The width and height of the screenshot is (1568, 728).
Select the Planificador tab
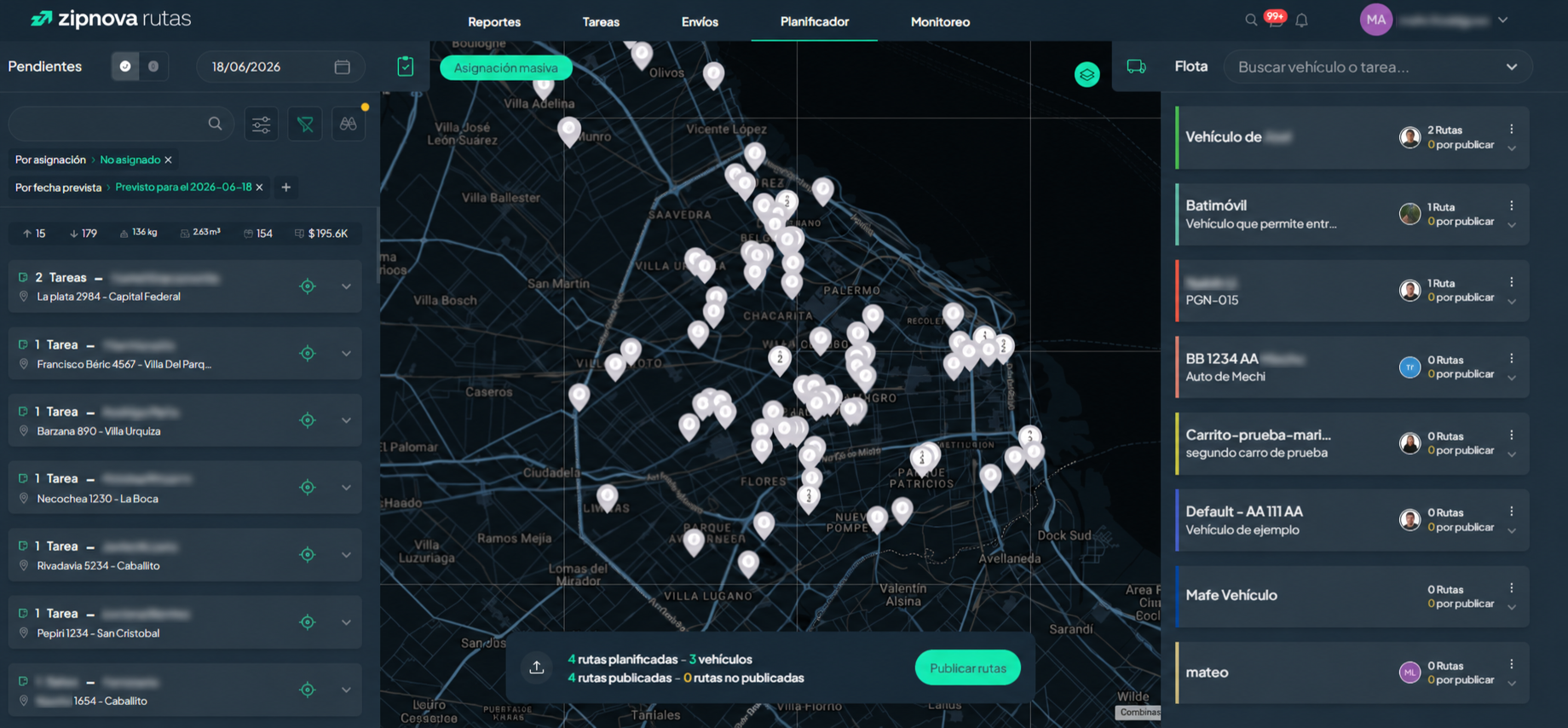click(815, 21)
